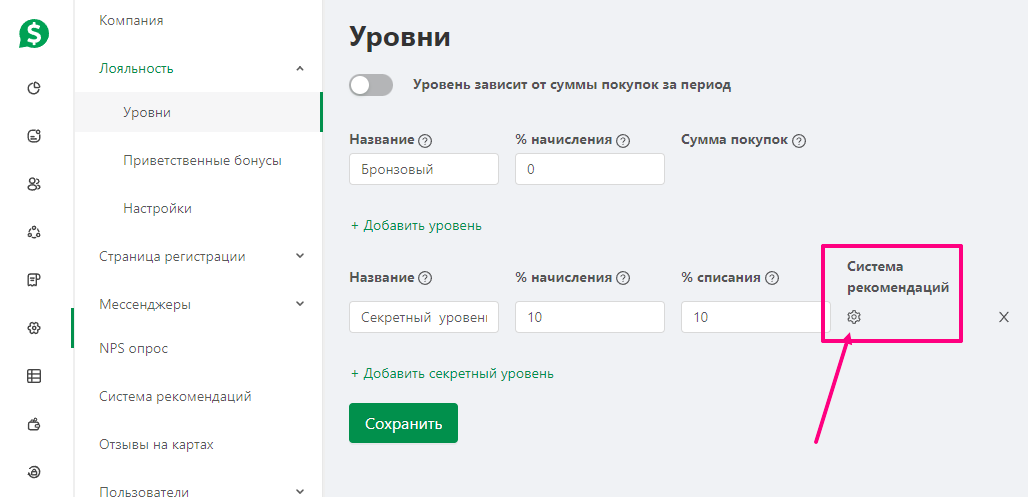The height and width of the screenshot is (497, 1028).
Task: Click secret level % списания field
Action: pos(756,317)
